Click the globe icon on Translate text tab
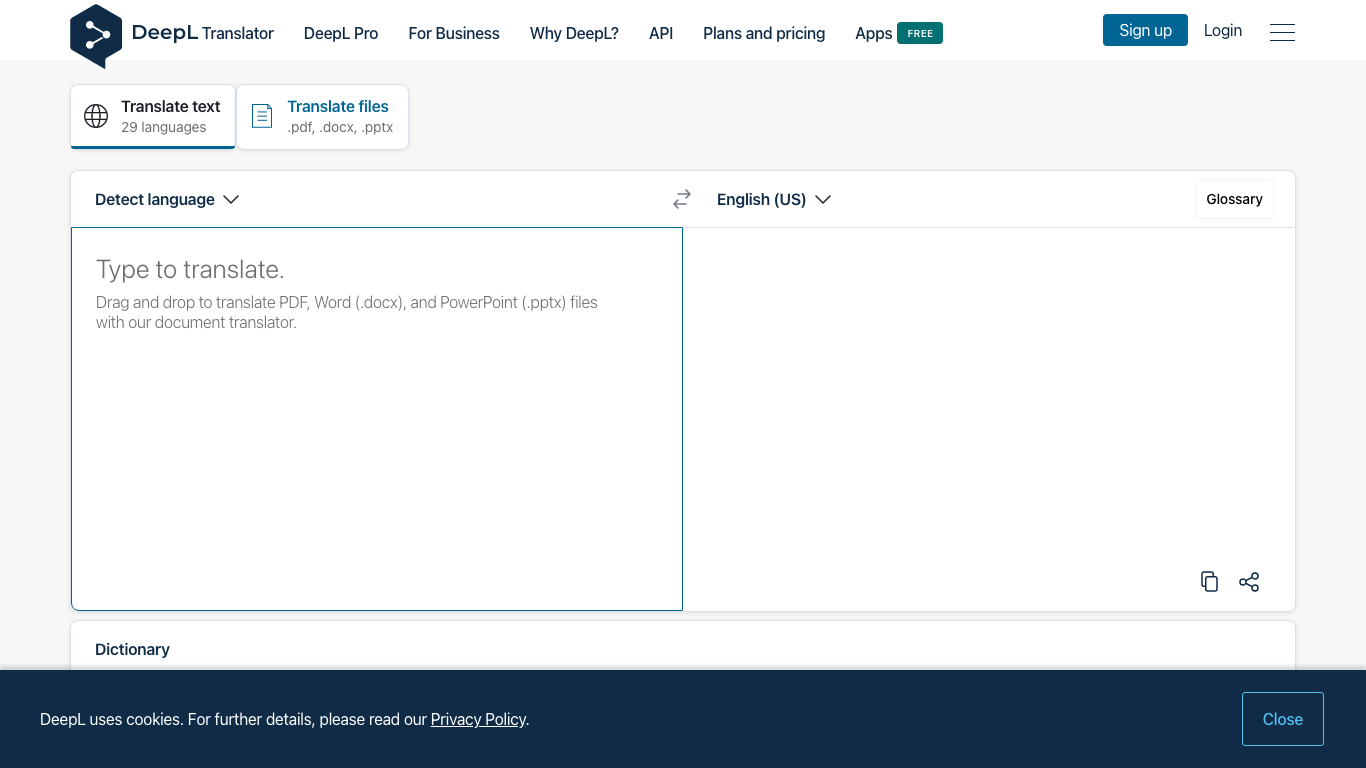 tap(95, 116)
